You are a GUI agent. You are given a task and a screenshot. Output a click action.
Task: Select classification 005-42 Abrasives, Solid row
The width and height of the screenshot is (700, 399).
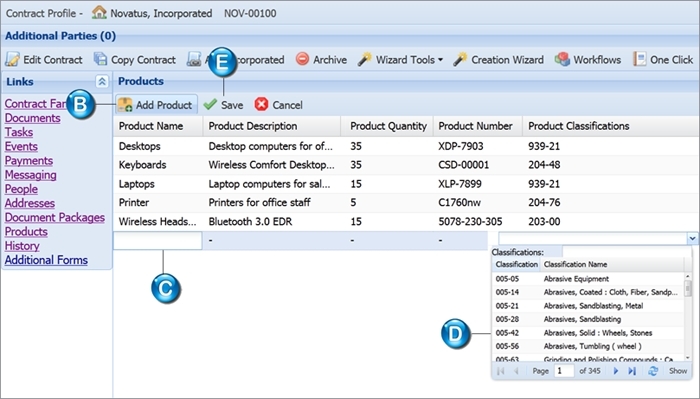(x=587, y=332)
